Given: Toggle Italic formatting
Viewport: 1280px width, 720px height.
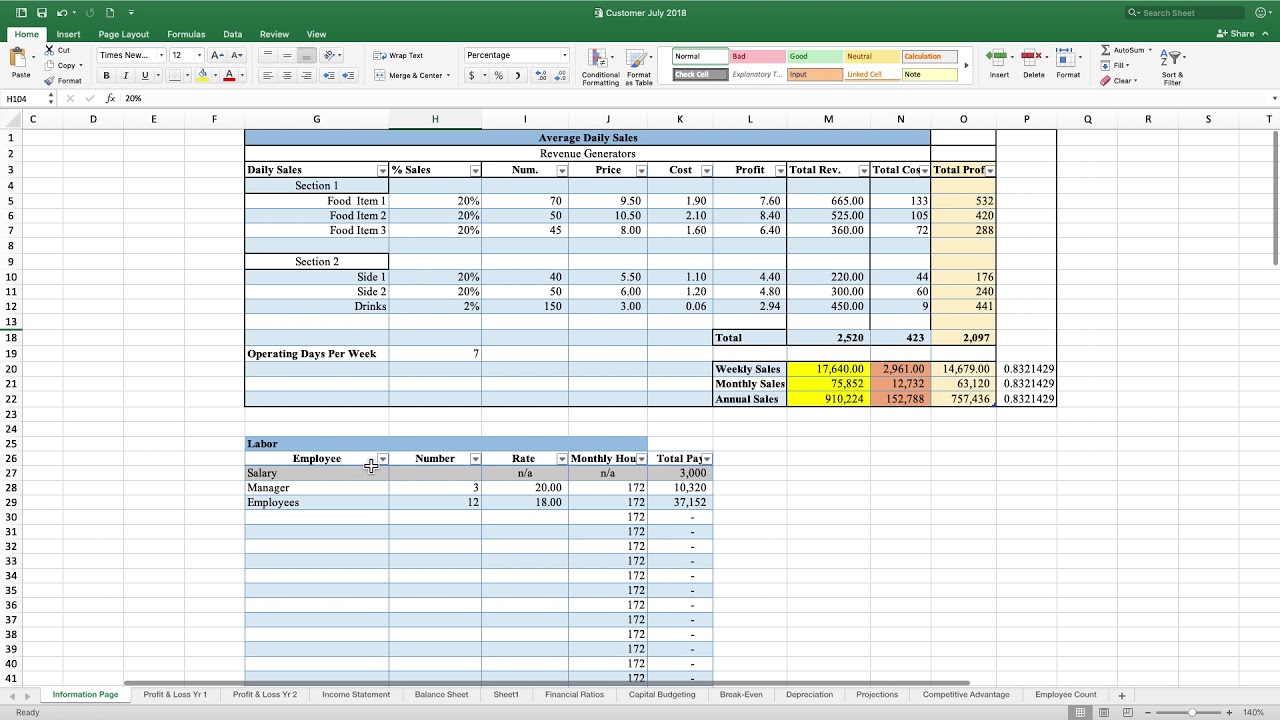Looking at the screenshot, I should pyautogui.click(x=125, y=75).
